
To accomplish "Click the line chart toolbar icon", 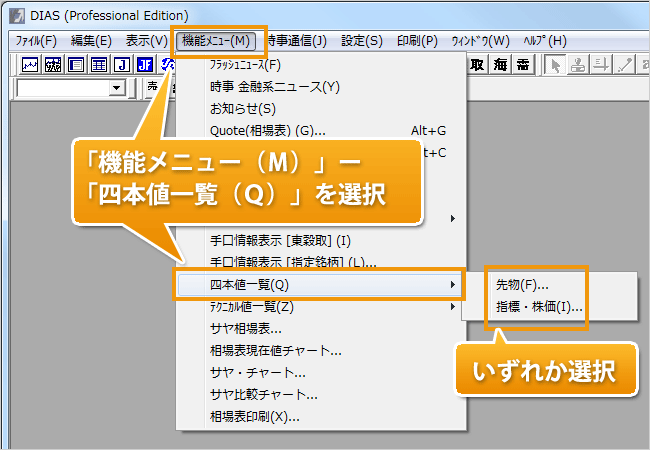I will 30,65.
